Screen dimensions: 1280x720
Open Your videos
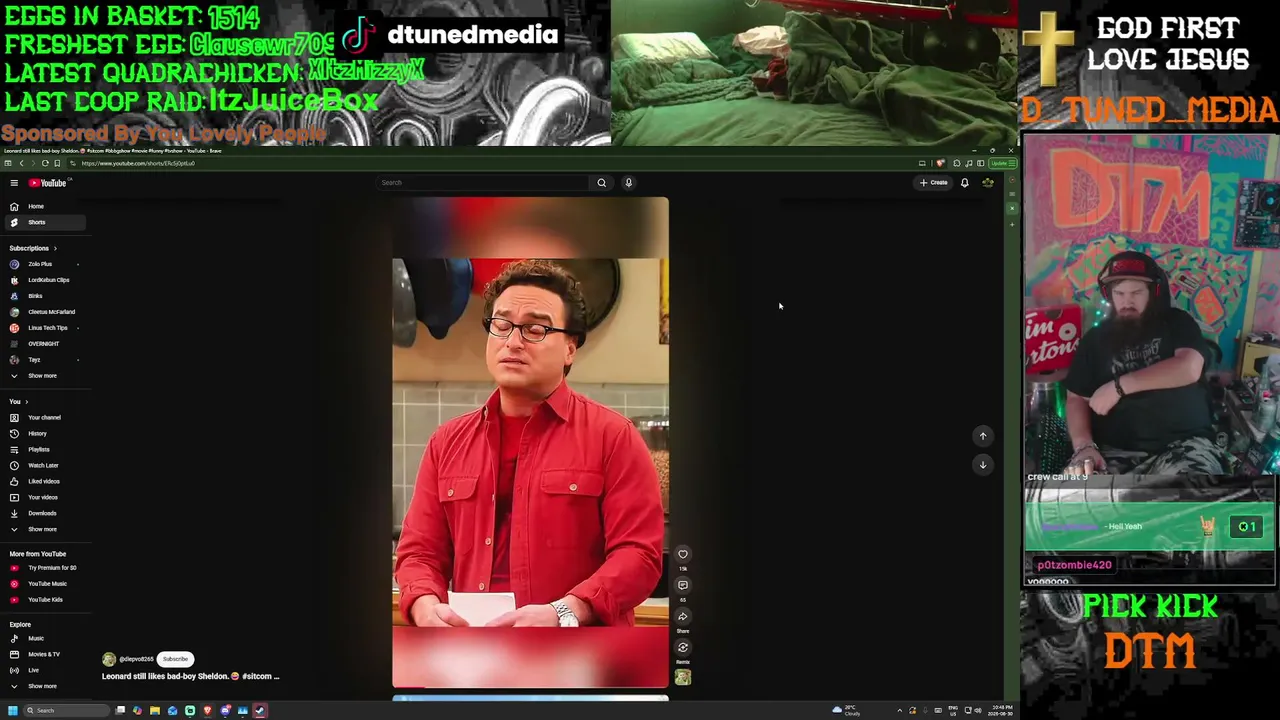(x=45, y=498)
